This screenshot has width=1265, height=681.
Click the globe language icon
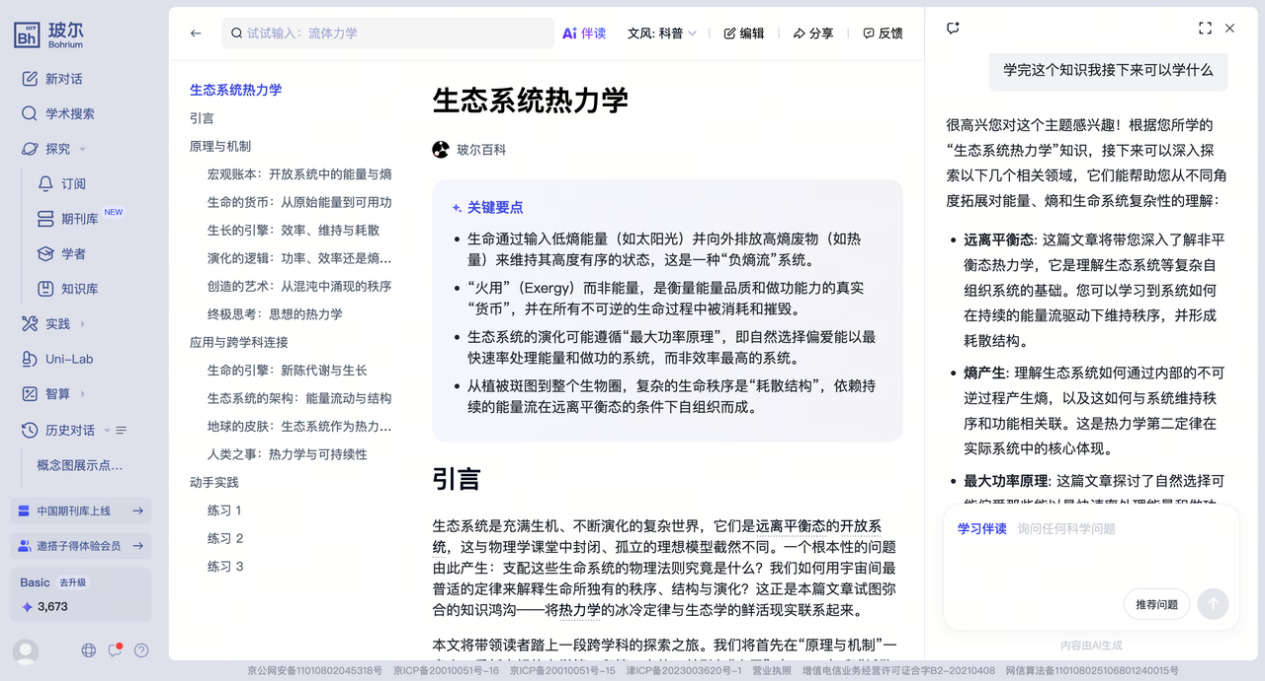(89, 650)
